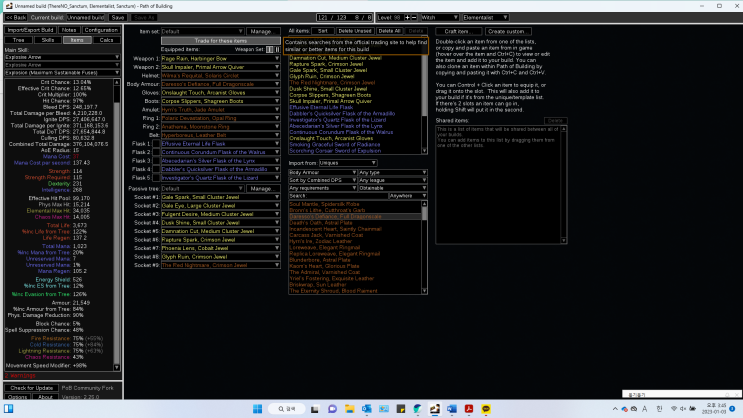
Task: Switch to the Calcs tab
Action: tap(106, 40)
